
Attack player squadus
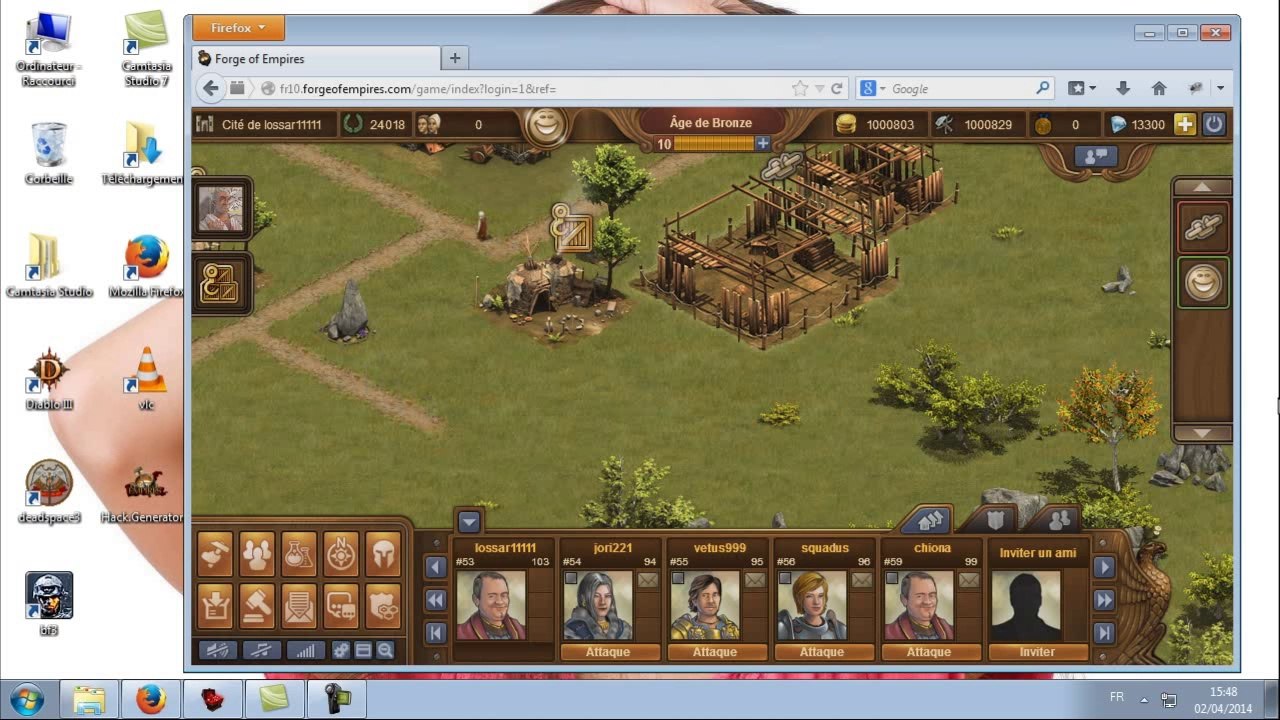pyautogui.click(x=822, y=652)
